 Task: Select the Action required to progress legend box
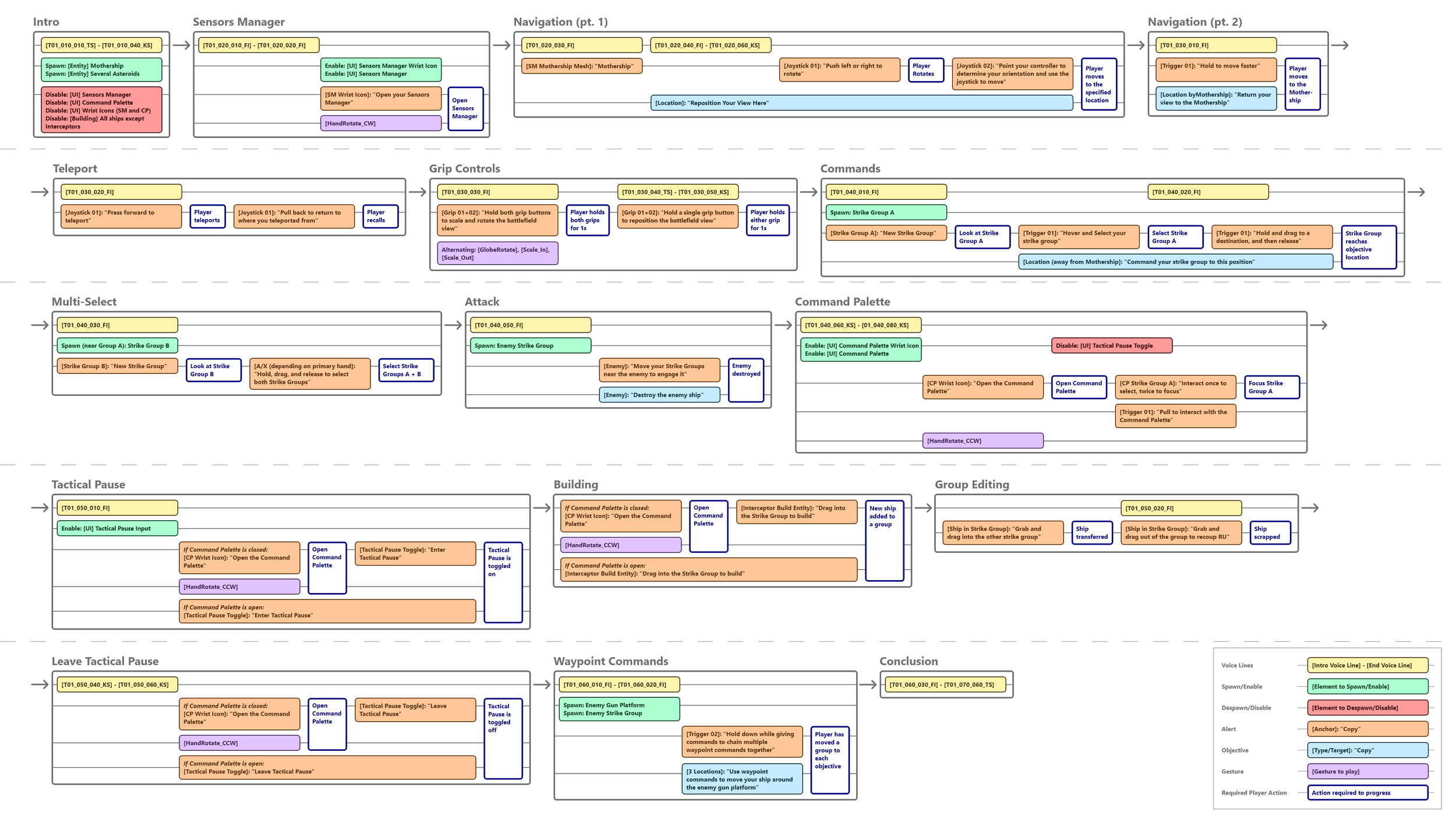pos(1368,793)
